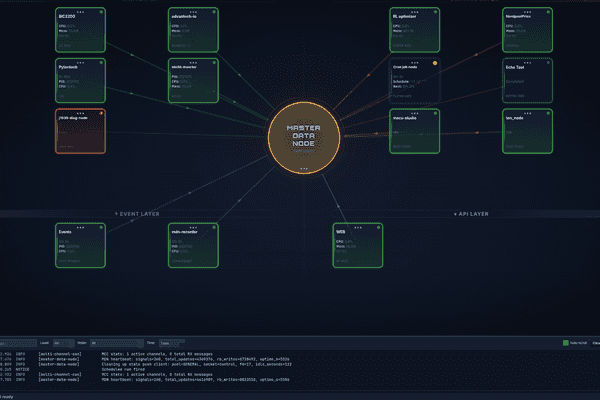Click the green status dot on Pylontech card

(101, 62)
